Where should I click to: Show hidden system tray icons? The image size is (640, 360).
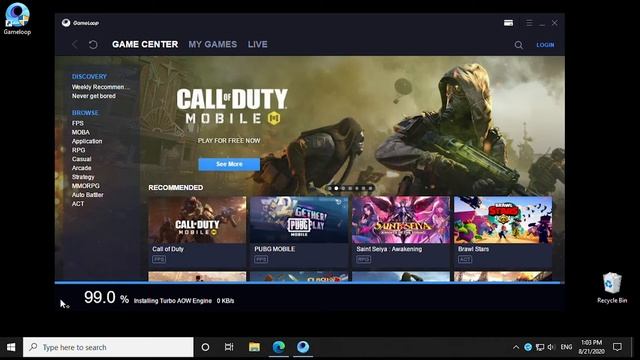point(516,347)
